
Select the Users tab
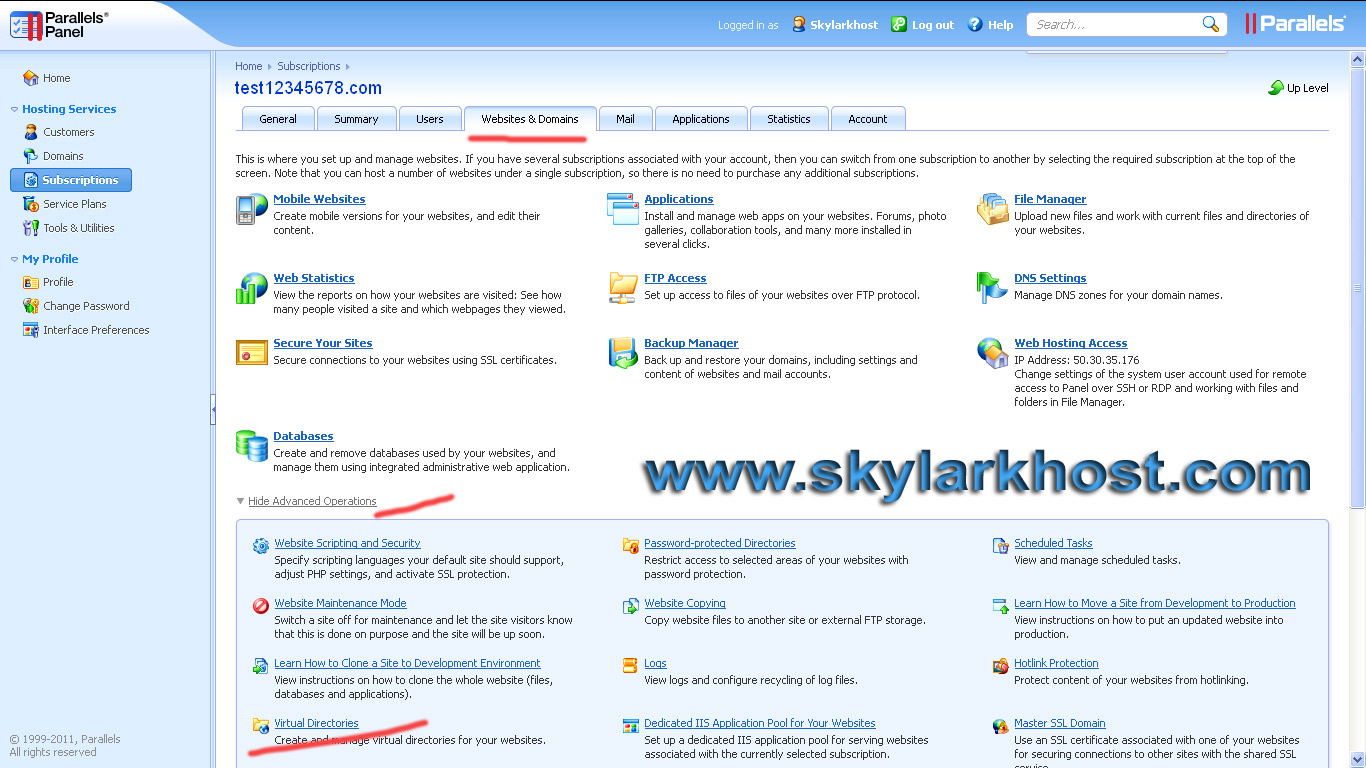point(430,119)
